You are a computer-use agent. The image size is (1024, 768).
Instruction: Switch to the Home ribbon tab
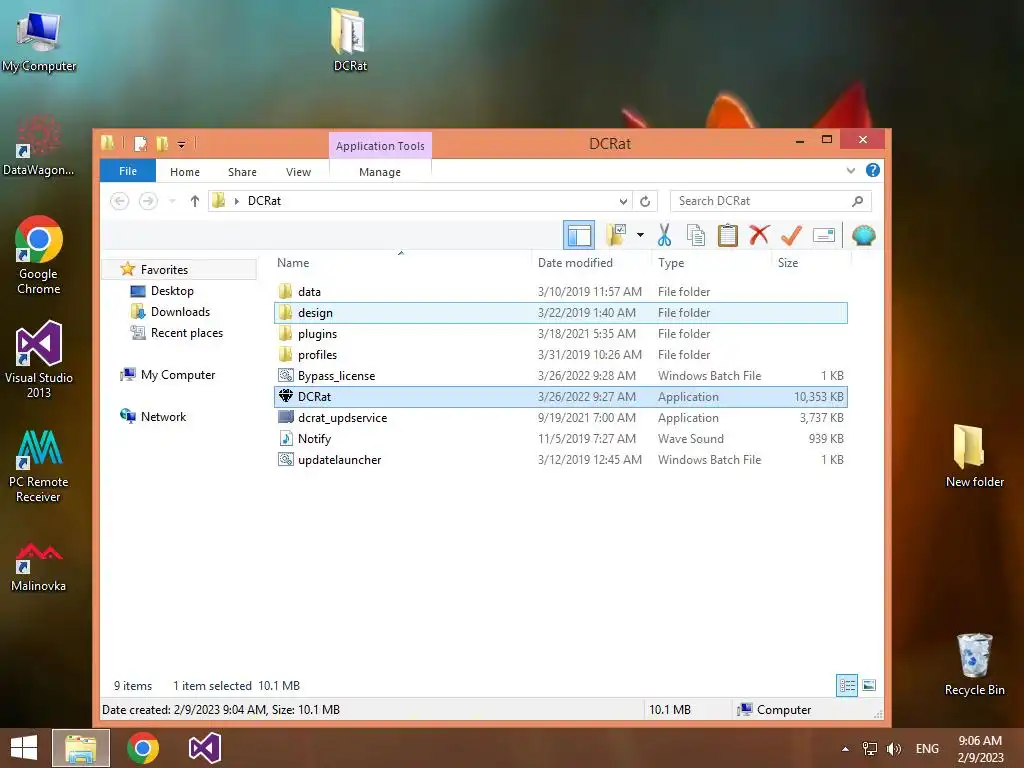185,172
